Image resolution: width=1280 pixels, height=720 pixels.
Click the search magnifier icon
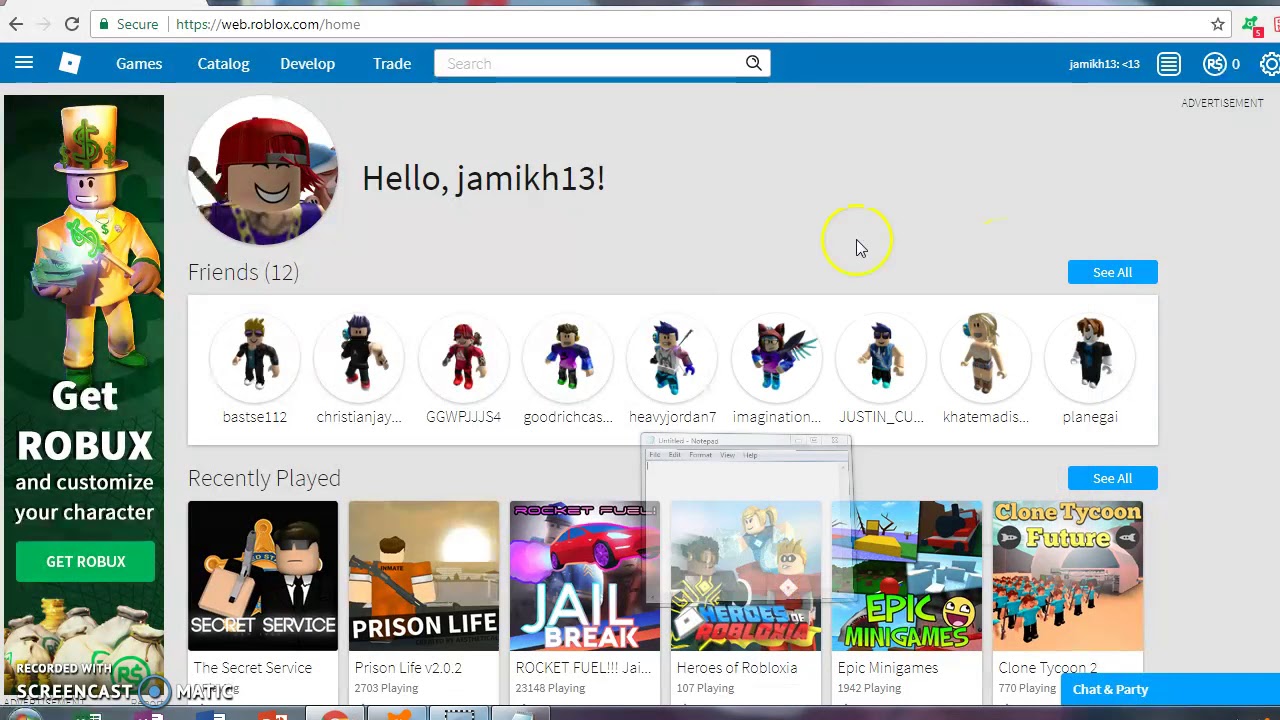(754, 64)
